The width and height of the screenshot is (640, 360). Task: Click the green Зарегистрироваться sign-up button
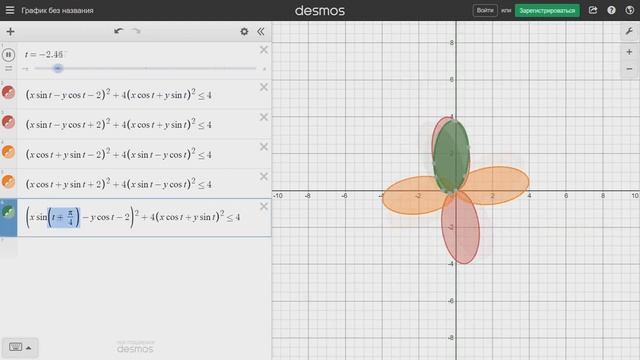click(x=547, y=10)
